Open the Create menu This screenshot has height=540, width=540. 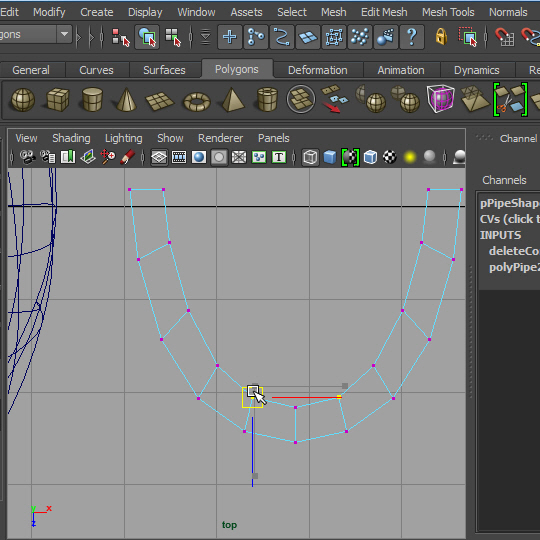(x=97, y=12)
